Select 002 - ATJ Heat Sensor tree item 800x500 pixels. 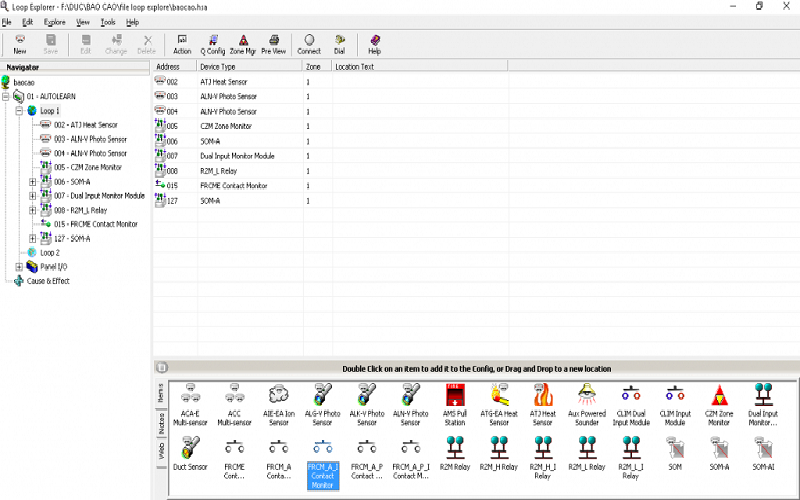coord(86,125)
